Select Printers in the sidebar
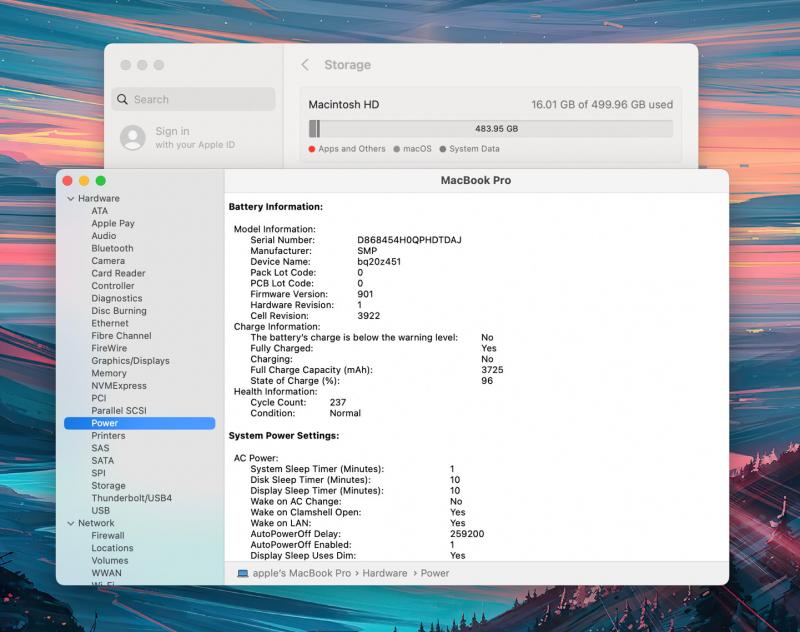The image size is (800, 632). click(x=108, y=436)
